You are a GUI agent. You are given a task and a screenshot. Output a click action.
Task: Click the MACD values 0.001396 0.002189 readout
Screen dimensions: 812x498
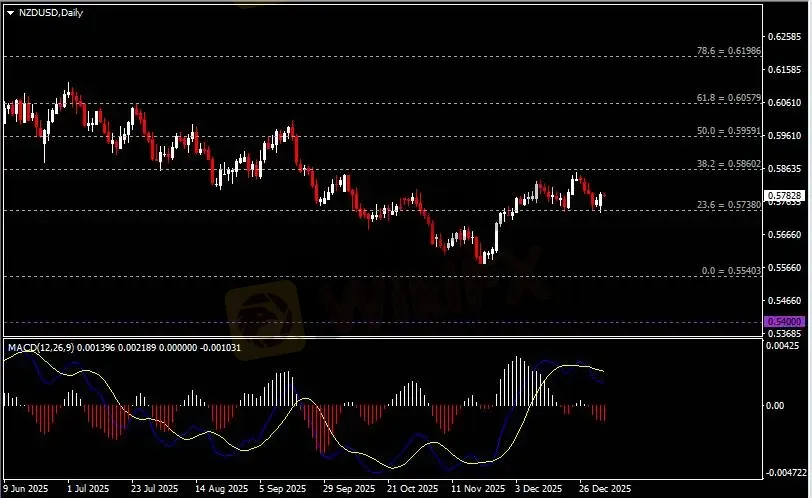pyautogui.click(x=117, y=348)
